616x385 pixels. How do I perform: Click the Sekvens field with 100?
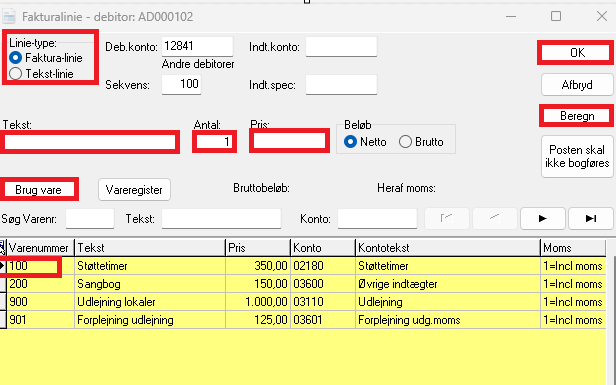[x=181, y=84]
